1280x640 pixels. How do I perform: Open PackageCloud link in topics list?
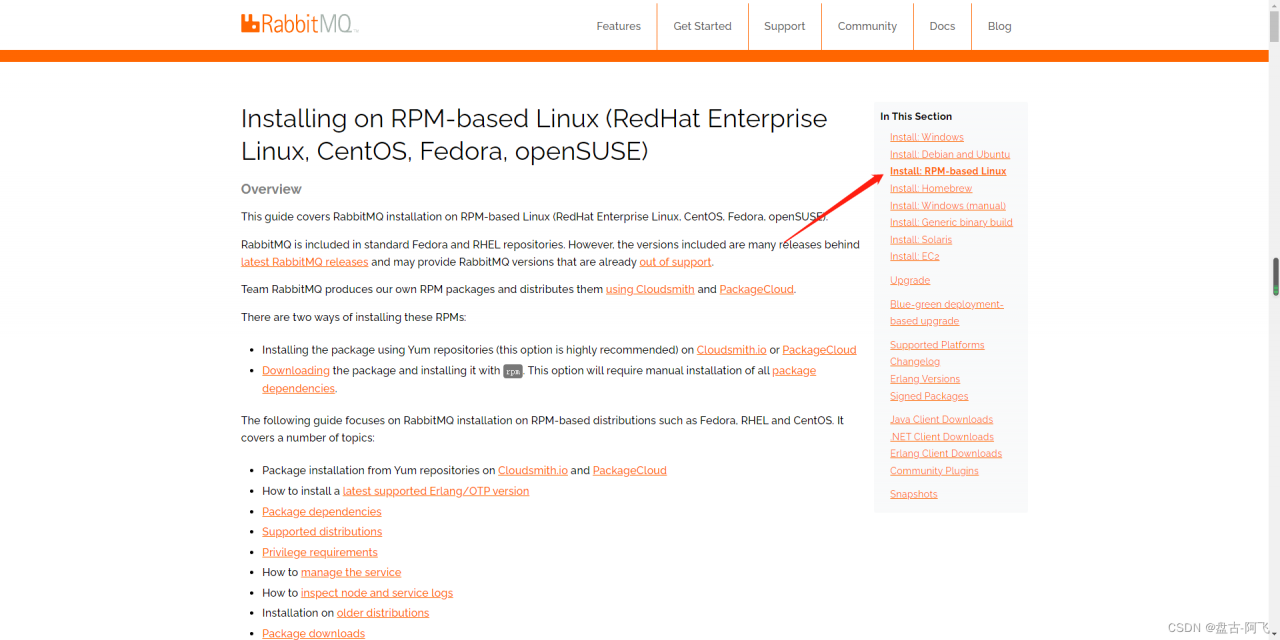[630, 470]
